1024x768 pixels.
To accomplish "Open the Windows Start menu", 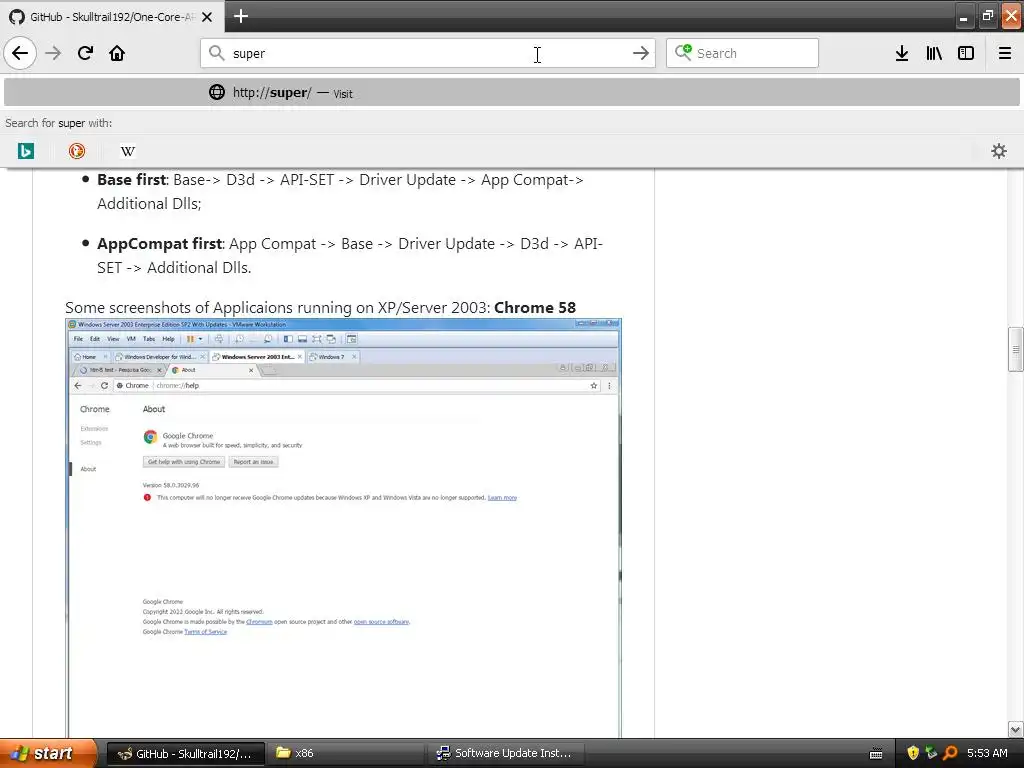I will pyautogui.click(x=47, y=753).
